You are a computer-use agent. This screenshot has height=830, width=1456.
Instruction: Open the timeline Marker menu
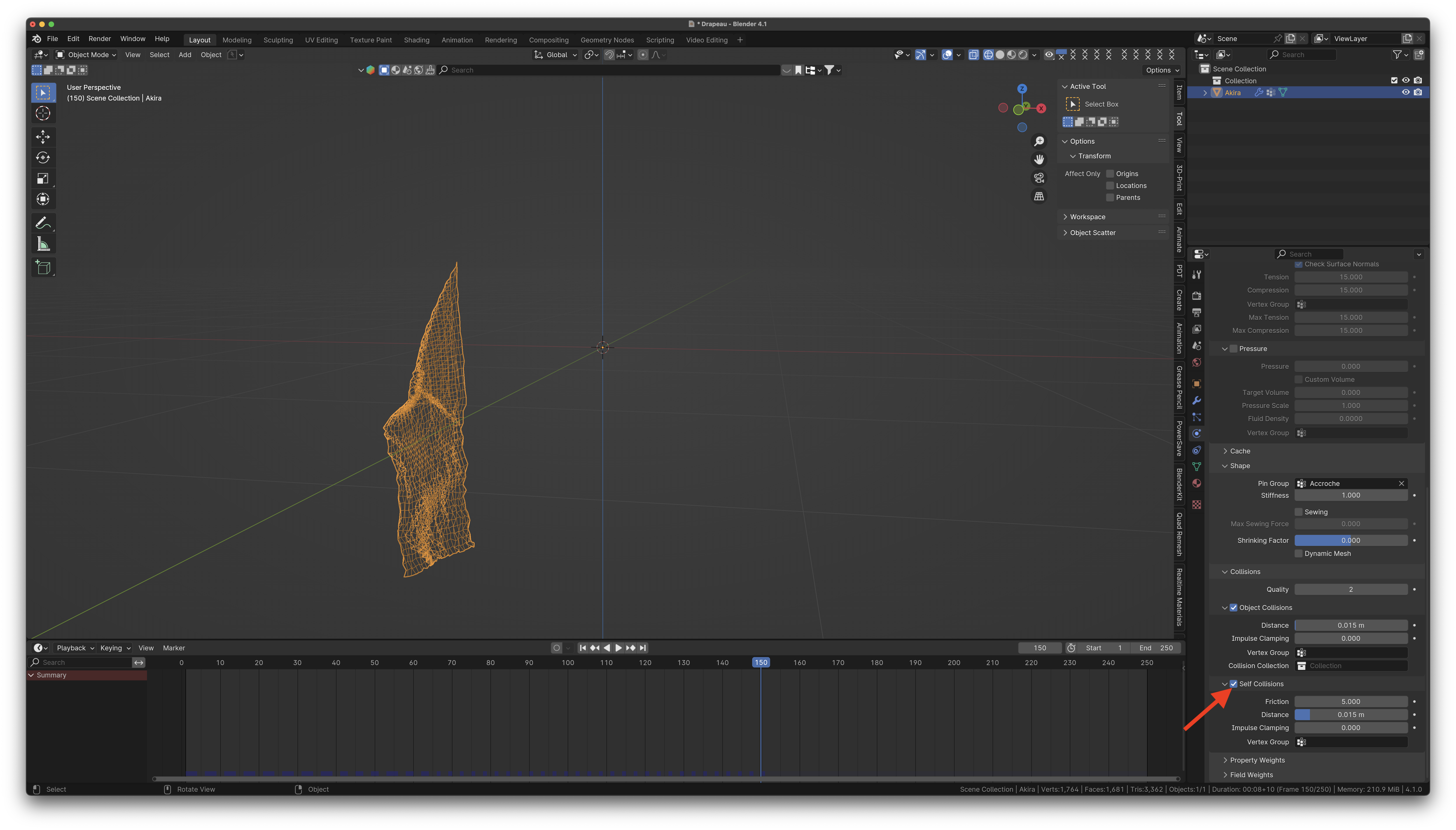tap(174, 648)
